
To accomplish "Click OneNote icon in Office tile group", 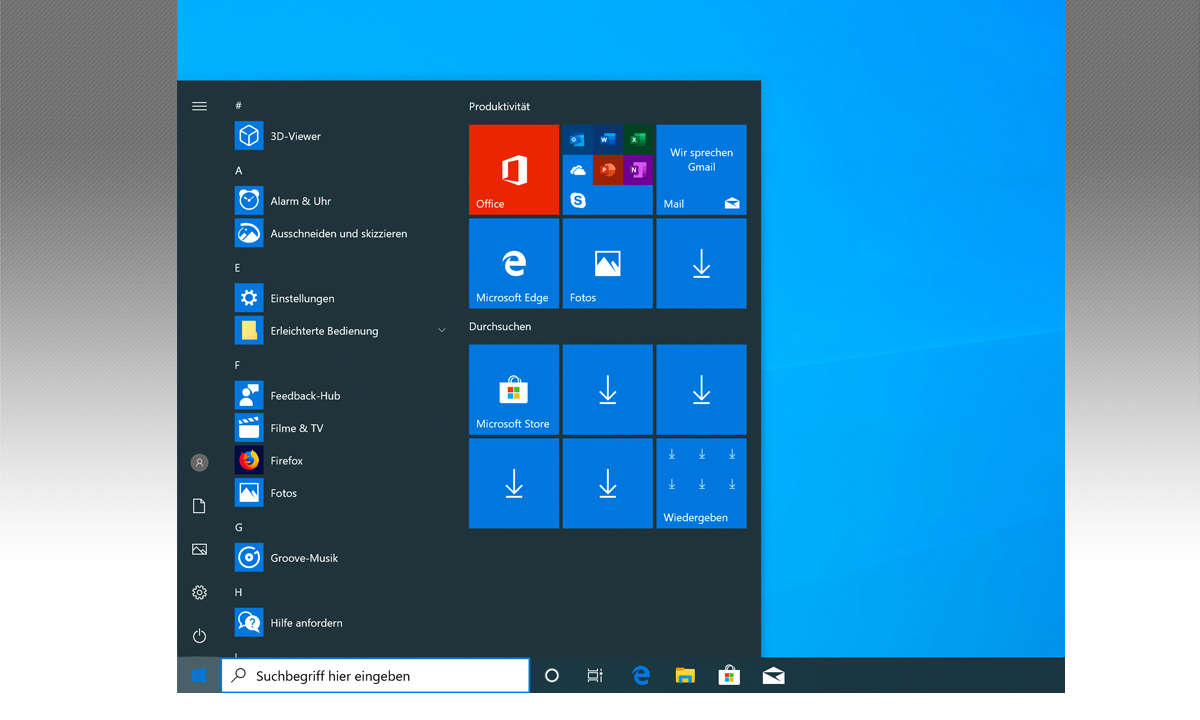I will (637, 170).
